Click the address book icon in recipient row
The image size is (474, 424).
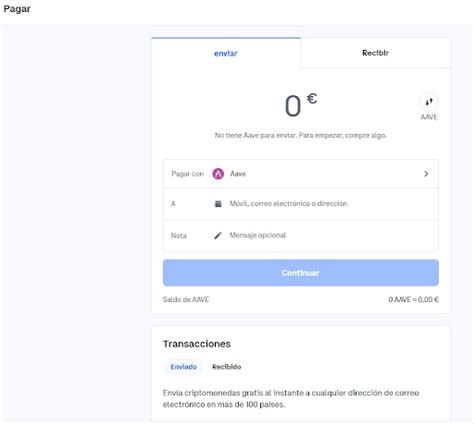(x=218, y=204)
